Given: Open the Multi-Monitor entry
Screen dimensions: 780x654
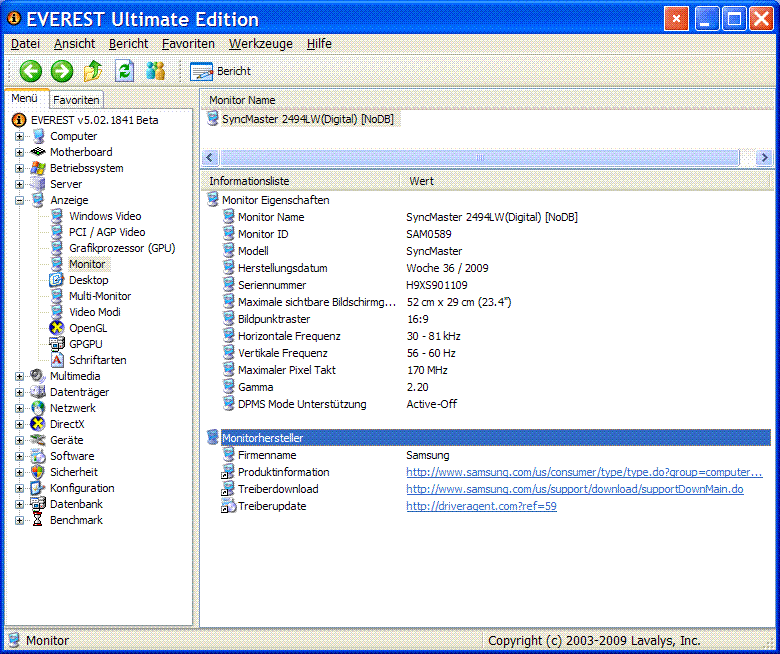Looking at the screenshot, I should (100, 296).
